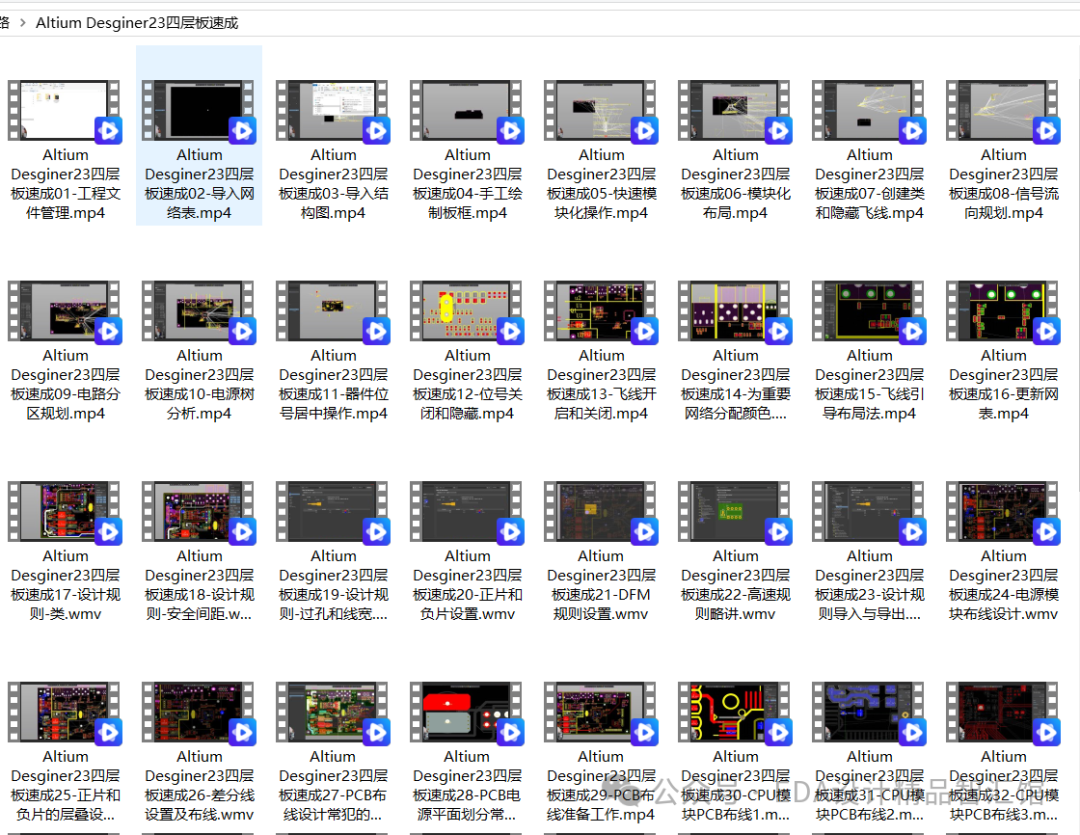Click the 24-电源模块布线设计.wmv file icon
Image resolution: width=1080 pixels, height=835 pixels.
(1003, 512)
